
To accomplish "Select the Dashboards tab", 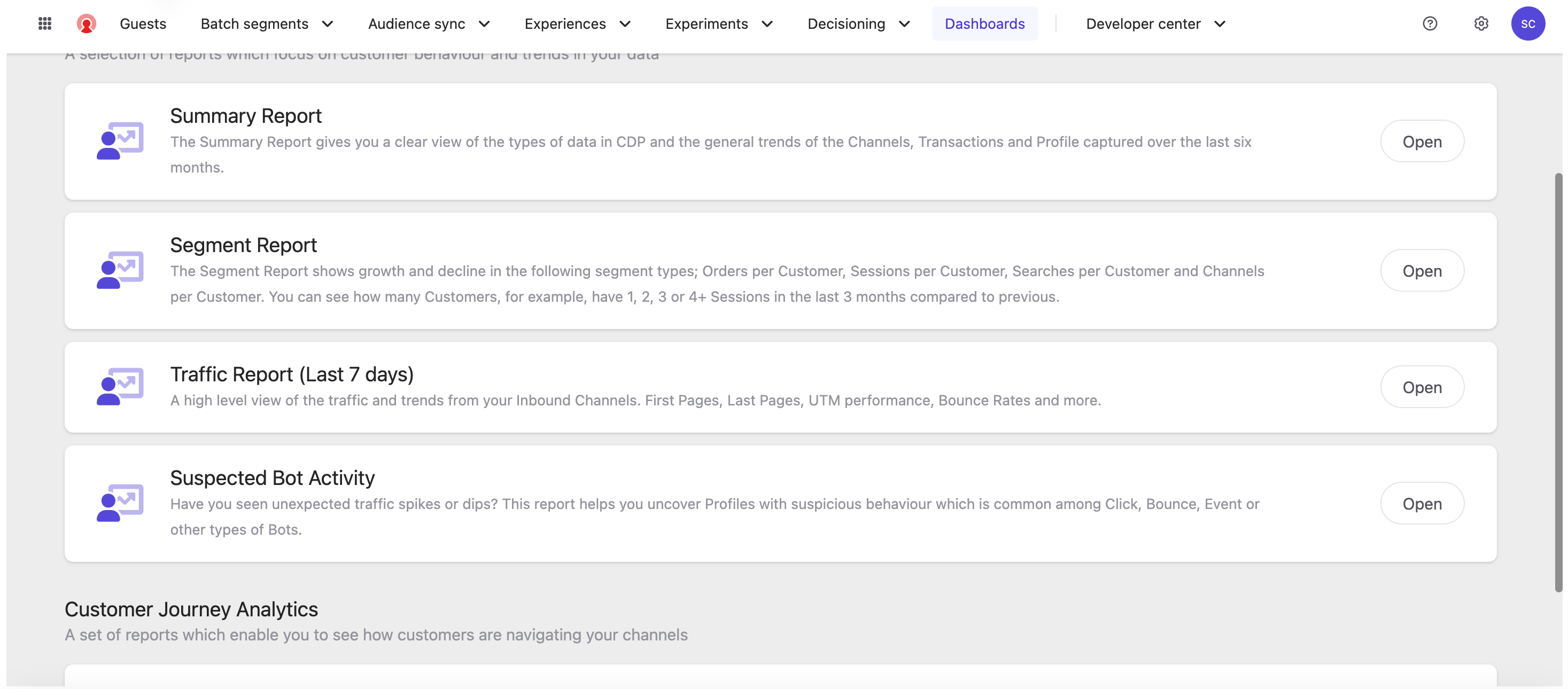I will [x=984, y=24].
